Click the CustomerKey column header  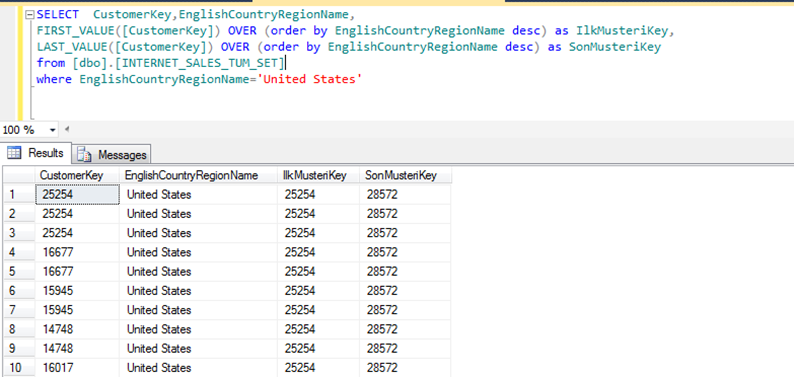point(77,176)
